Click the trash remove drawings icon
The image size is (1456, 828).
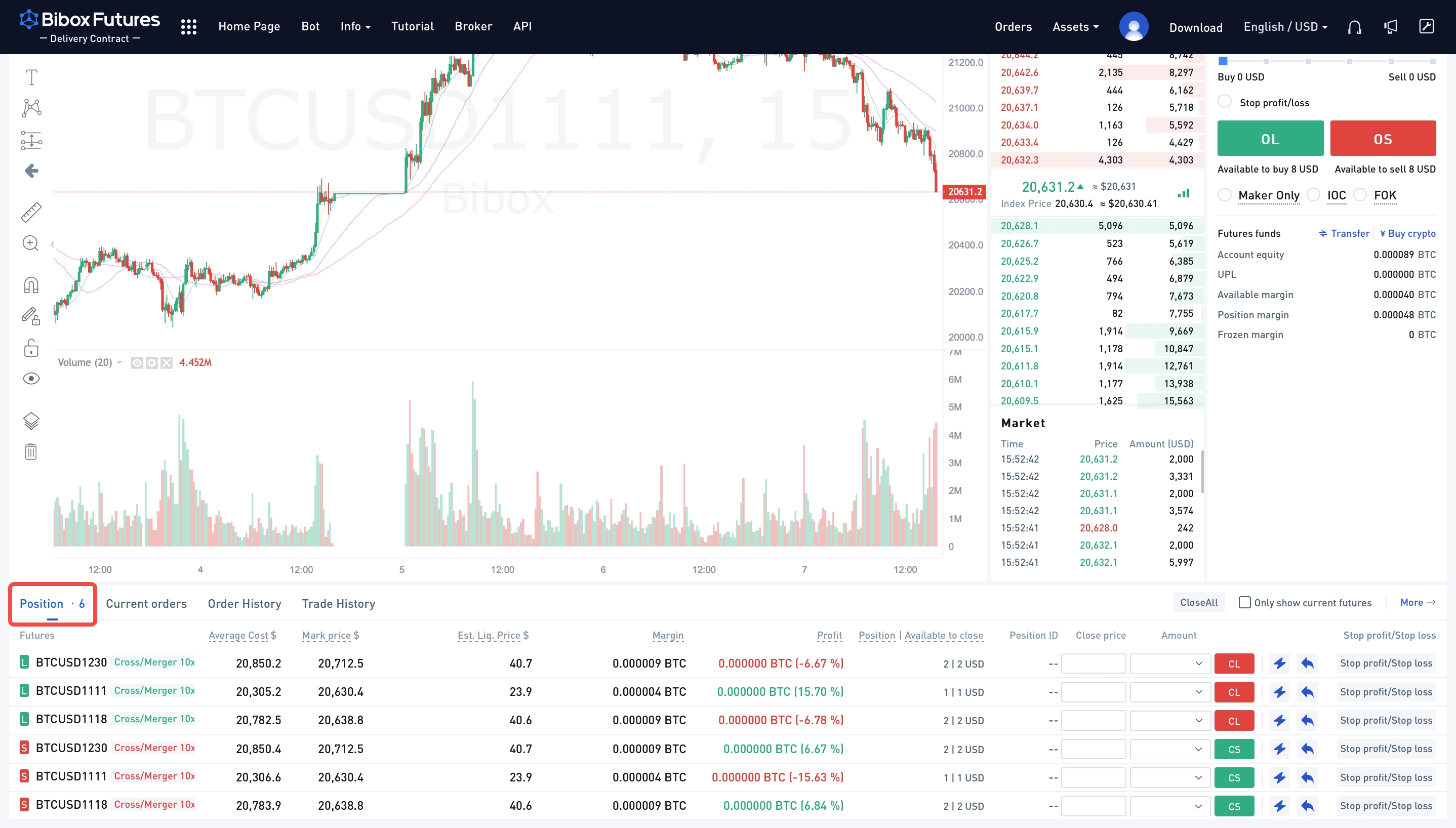click(31, 452)
